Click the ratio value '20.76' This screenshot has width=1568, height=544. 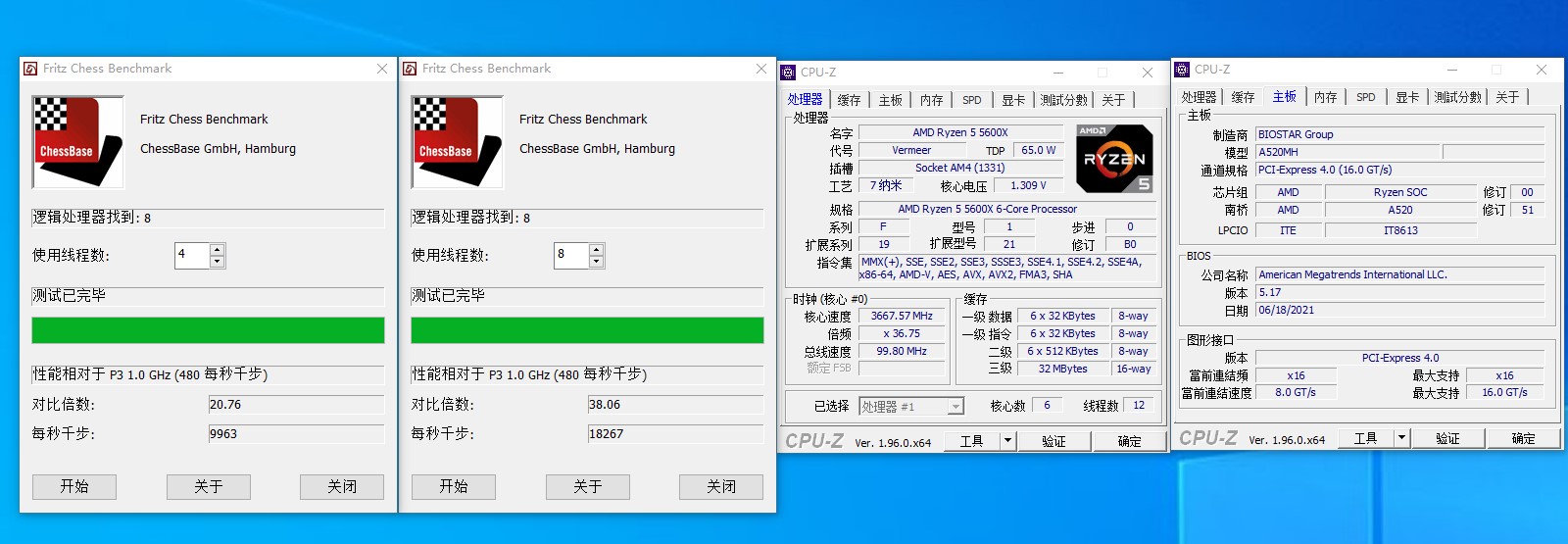(296, 404)
